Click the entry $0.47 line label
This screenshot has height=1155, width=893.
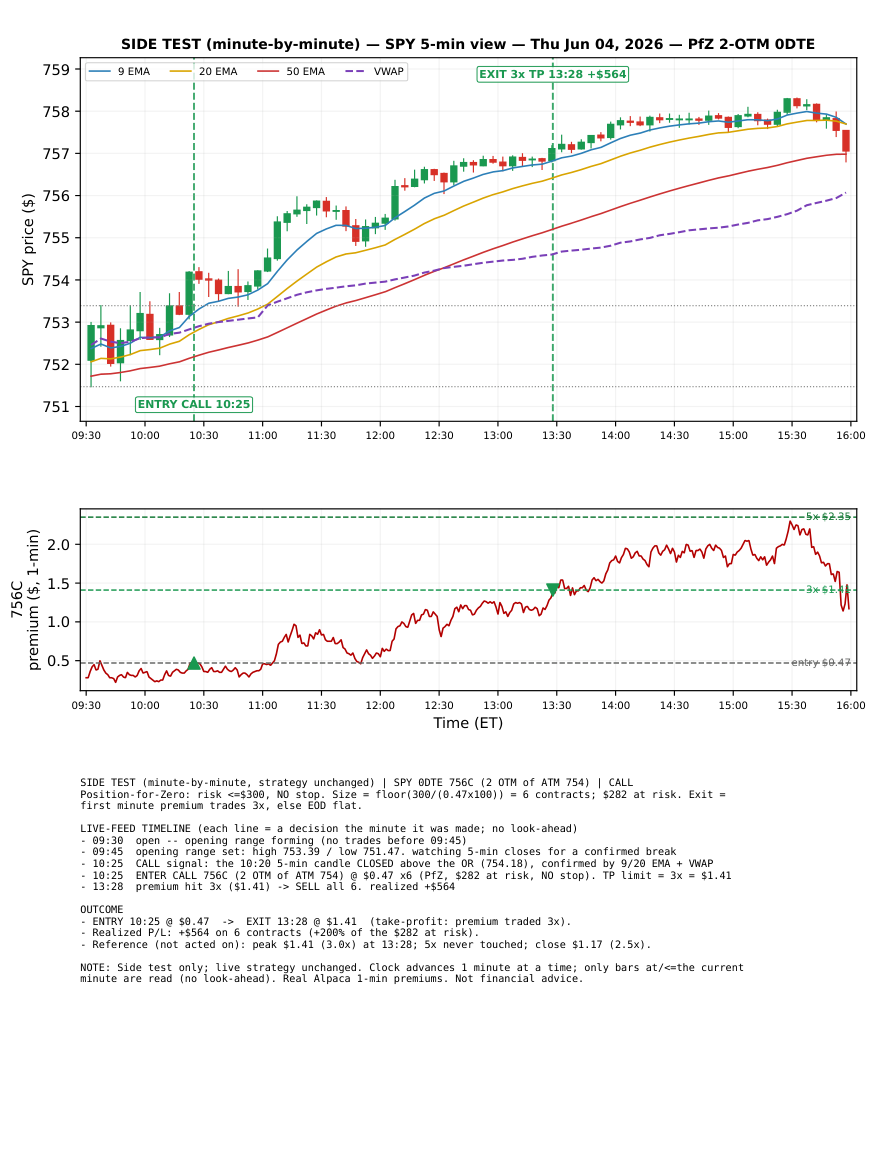click(821, 662)
